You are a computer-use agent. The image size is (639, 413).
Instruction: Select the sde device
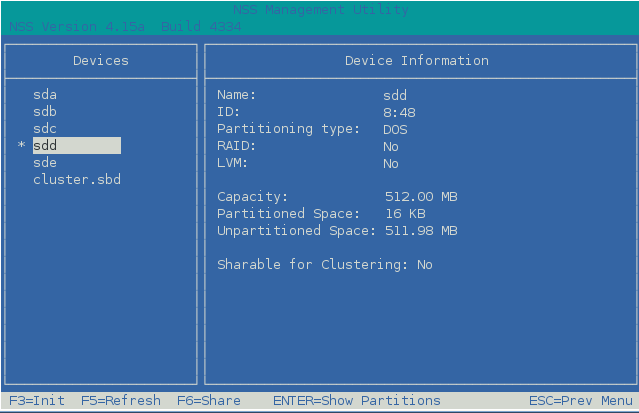[x=45, y=163]
